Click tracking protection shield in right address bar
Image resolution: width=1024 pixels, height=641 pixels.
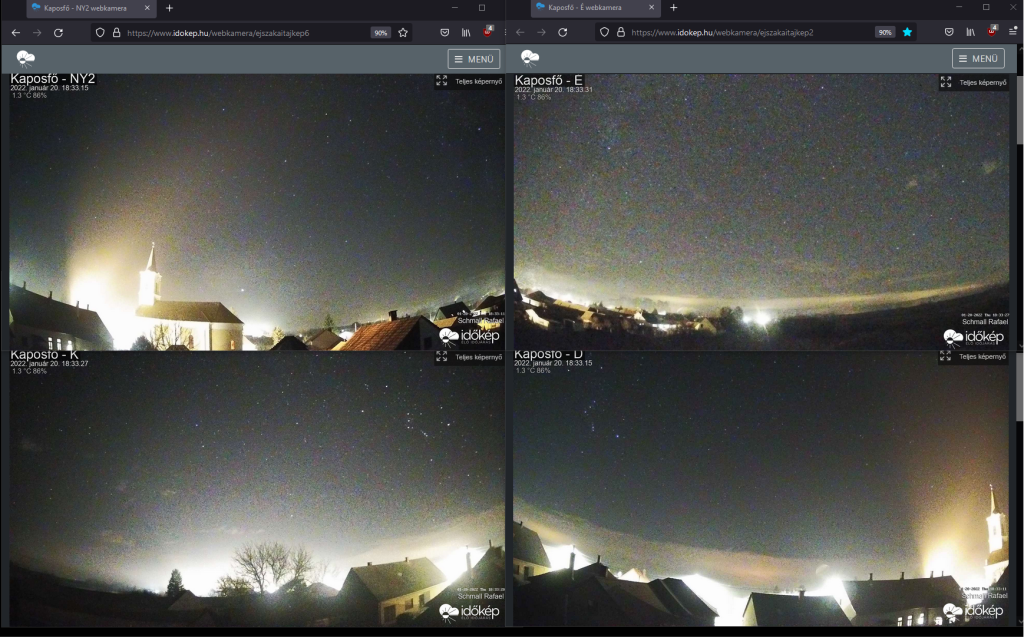[604, 32]
